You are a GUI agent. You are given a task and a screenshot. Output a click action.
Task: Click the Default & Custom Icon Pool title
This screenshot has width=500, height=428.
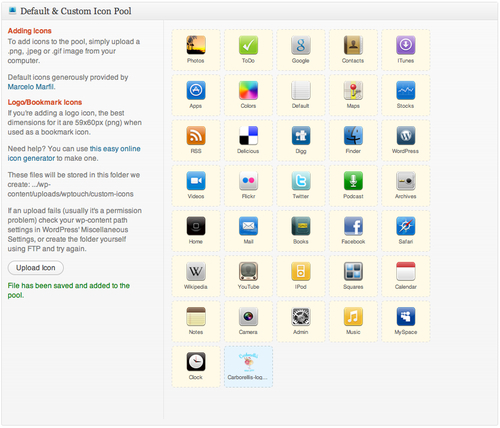[x=76, y=11]
